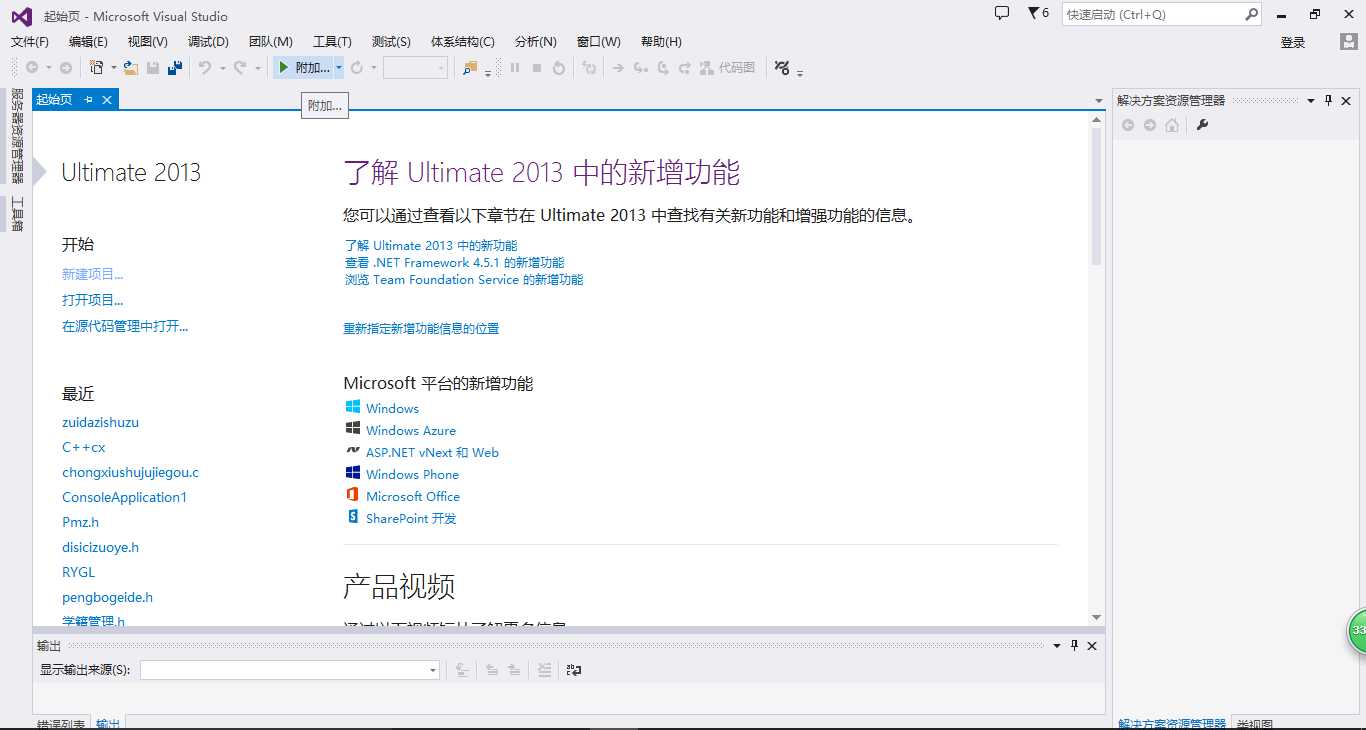Toggle word wrap in the output panel
Screen dimensions: 1366x730
[x=574, y=670]
